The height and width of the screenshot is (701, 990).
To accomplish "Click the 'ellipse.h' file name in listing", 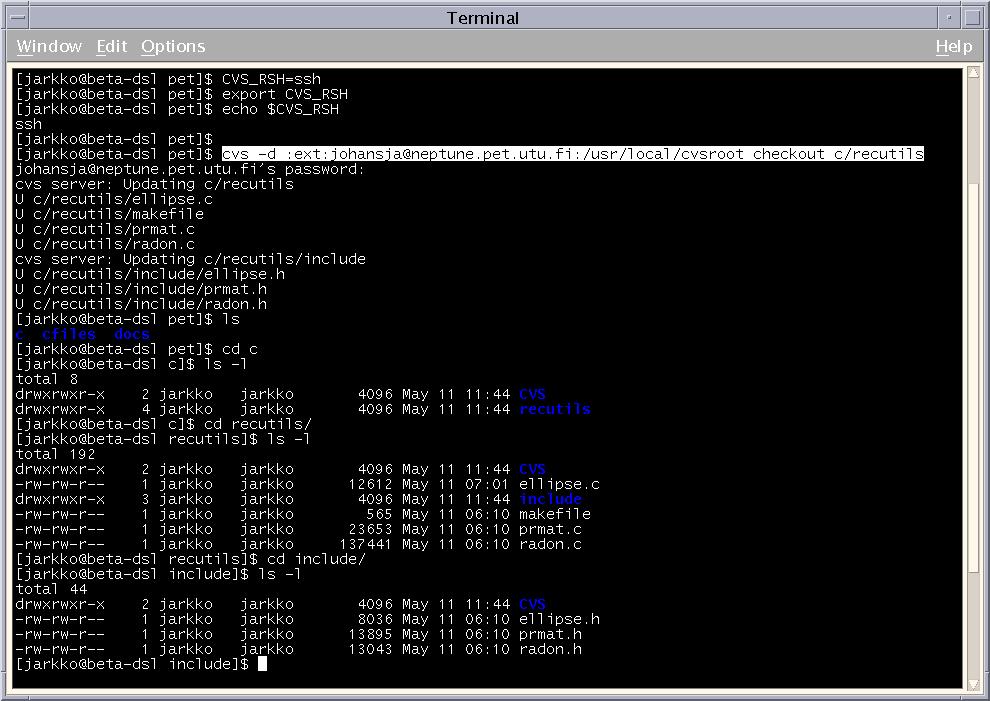I will point(559,619).
